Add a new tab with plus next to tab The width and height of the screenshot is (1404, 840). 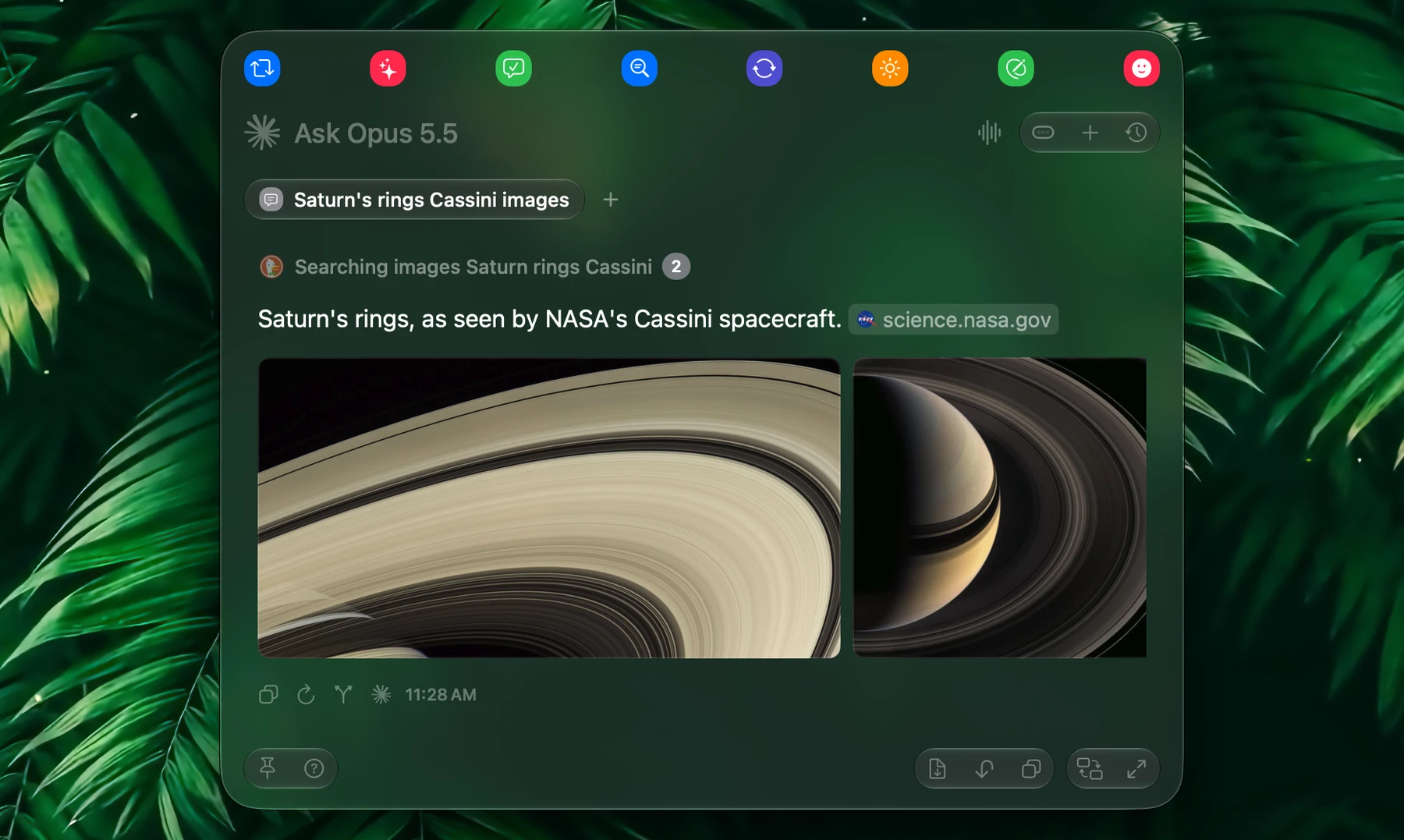tap(611, 200)
